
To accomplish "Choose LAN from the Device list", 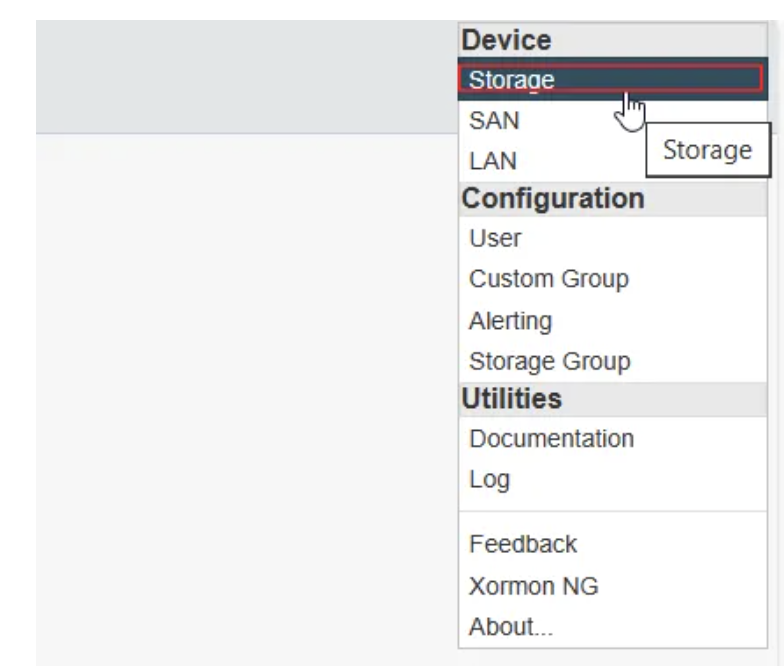I will [x=552, y=161].
